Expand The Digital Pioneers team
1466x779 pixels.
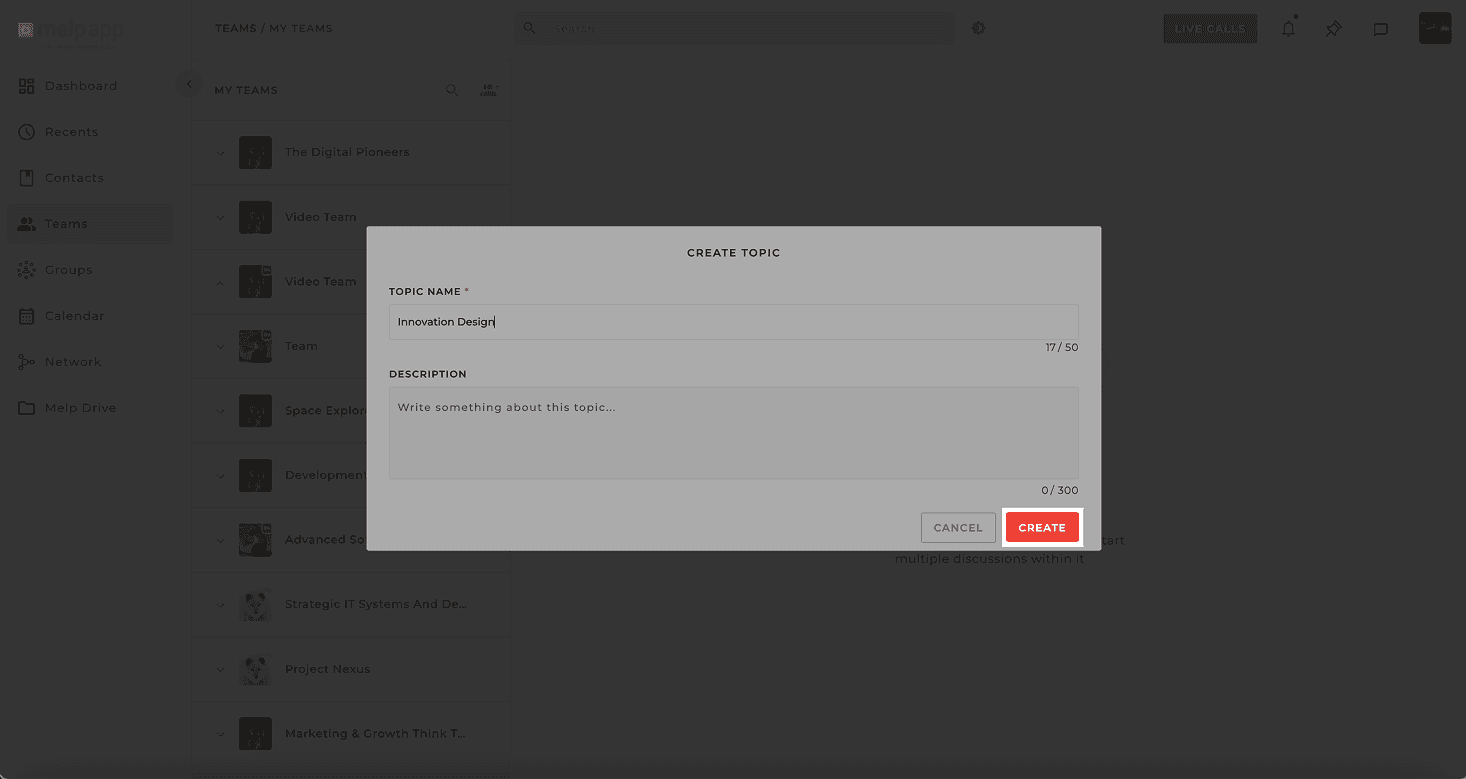(x=221, y=152)
